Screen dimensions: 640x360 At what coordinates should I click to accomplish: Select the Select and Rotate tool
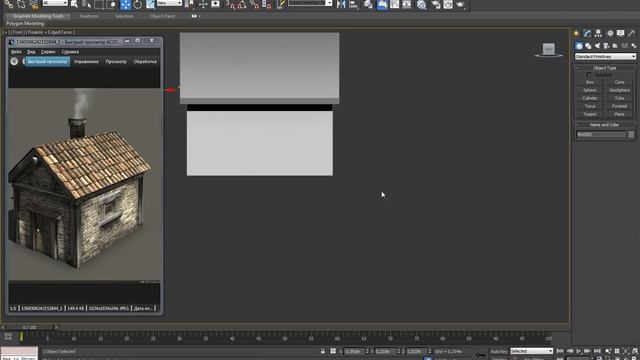pos(138,4)
